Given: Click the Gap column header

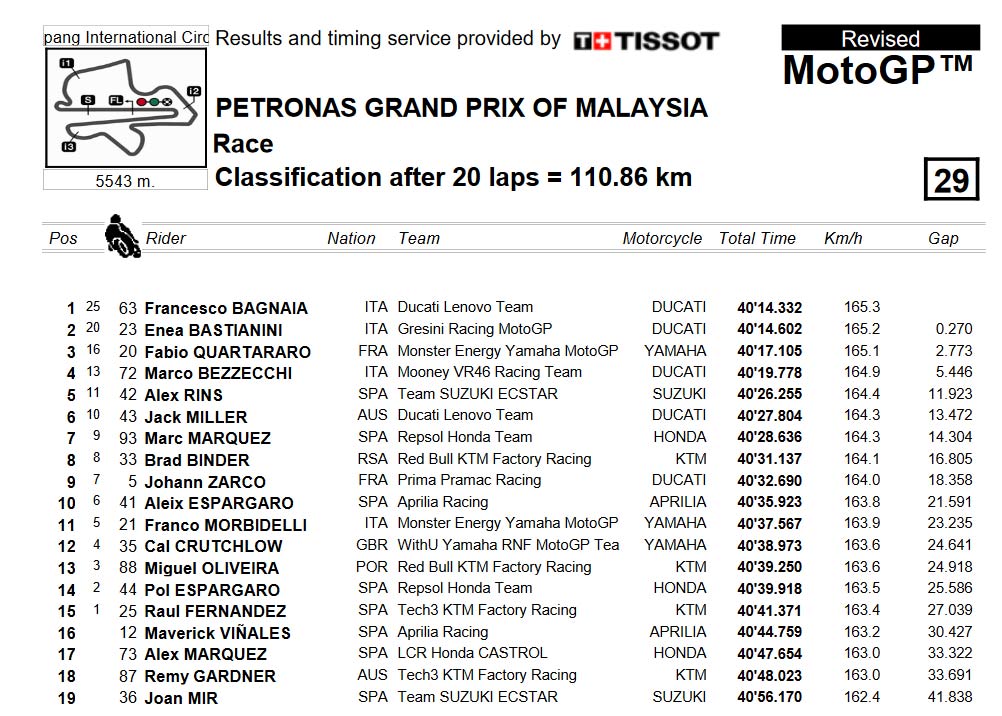Looking at the screenshot, I should click(943, 238).
